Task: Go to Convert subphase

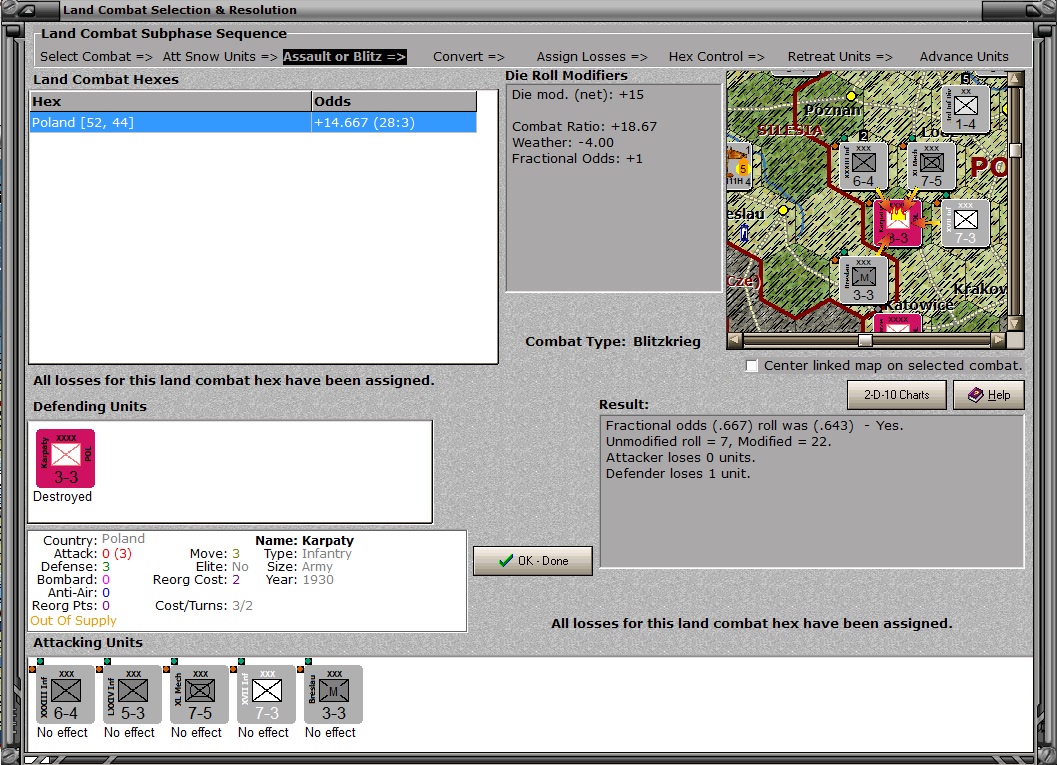Action: point(469,57)
